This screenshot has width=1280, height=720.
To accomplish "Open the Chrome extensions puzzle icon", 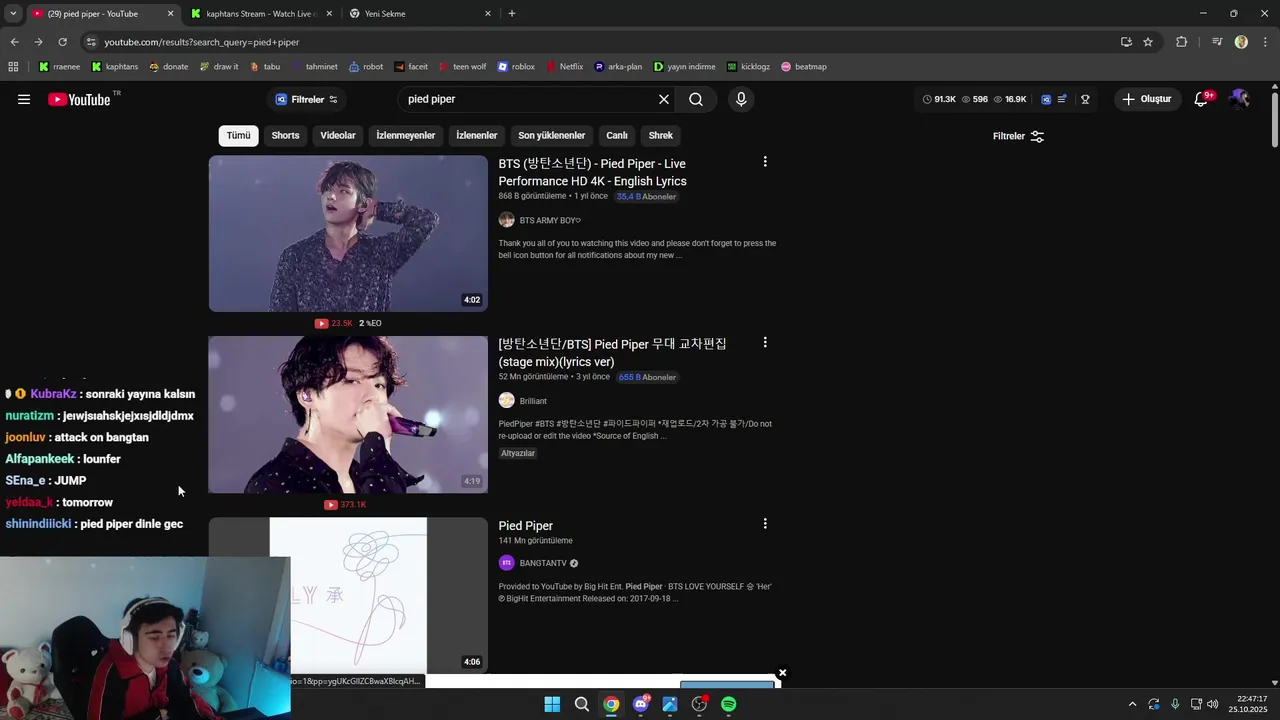I will pyautogui.click(x=1181, y=42).
